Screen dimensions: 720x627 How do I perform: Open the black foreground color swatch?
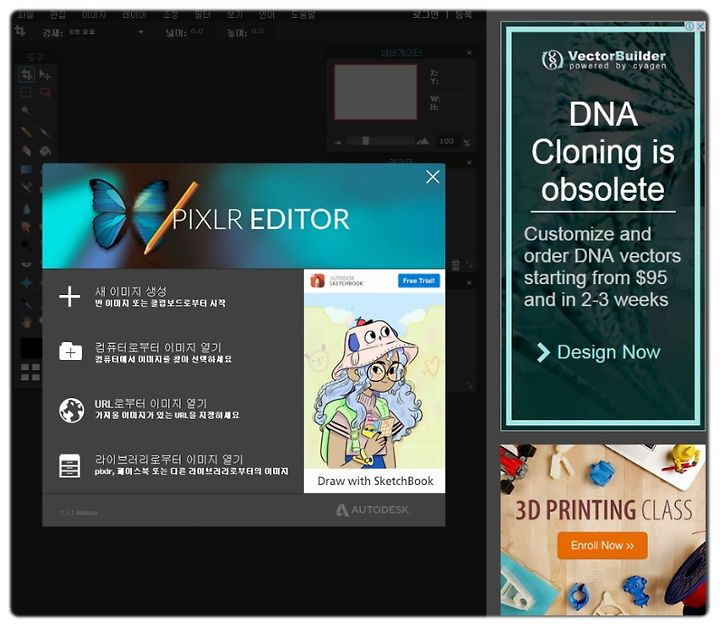(31, 348)
